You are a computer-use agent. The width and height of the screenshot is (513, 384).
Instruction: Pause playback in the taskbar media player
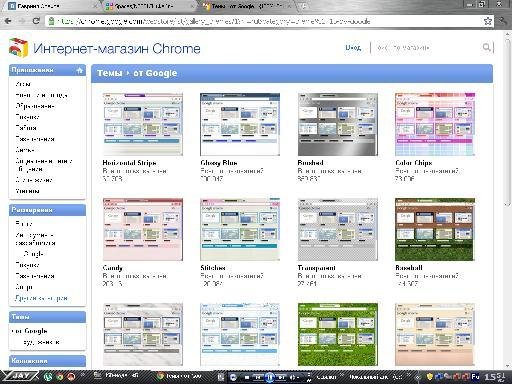[270, 377]
